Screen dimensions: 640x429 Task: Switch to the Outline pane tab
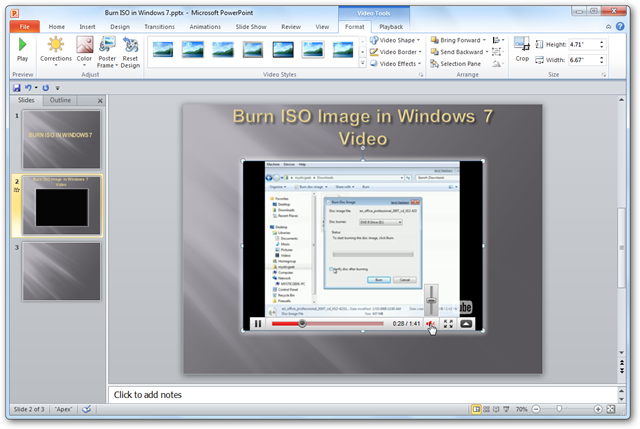click(x=60, y=100)
